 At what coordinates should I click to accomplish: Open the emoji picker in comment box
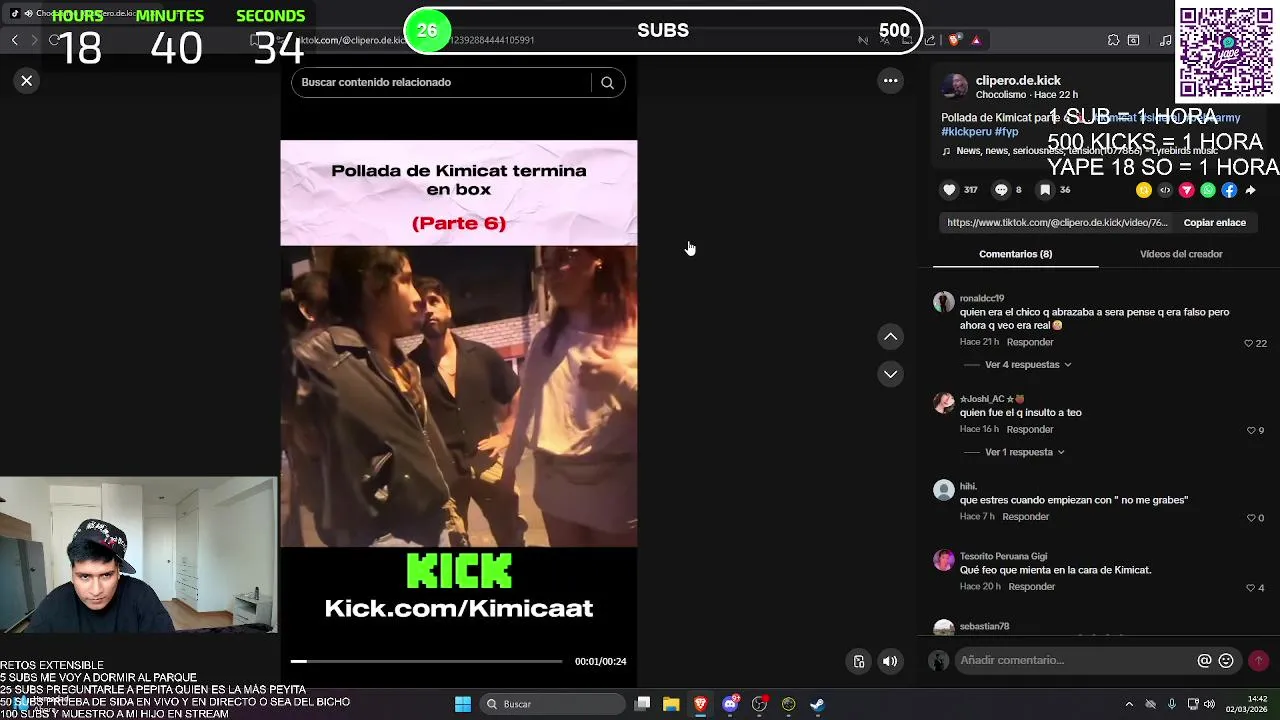click(1226, 660)
